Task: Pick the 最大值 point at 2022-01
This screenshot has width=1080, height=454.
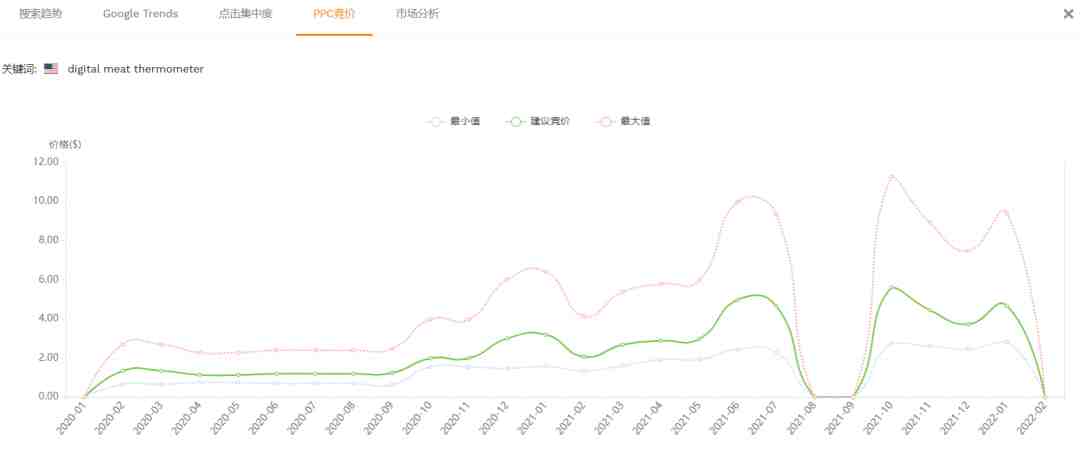Action: click(1006, 212)
